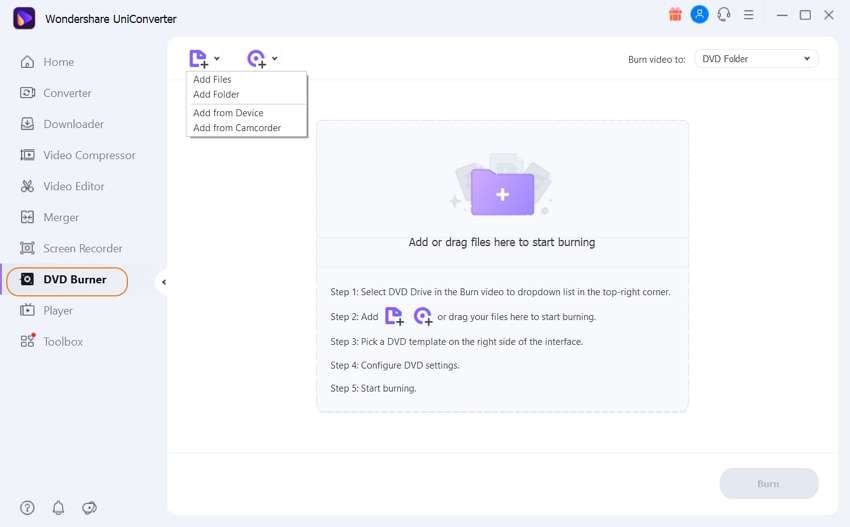Click the purple add-folder drop zone icon
This screenshot has height=527, width=850.
[502, 192]
